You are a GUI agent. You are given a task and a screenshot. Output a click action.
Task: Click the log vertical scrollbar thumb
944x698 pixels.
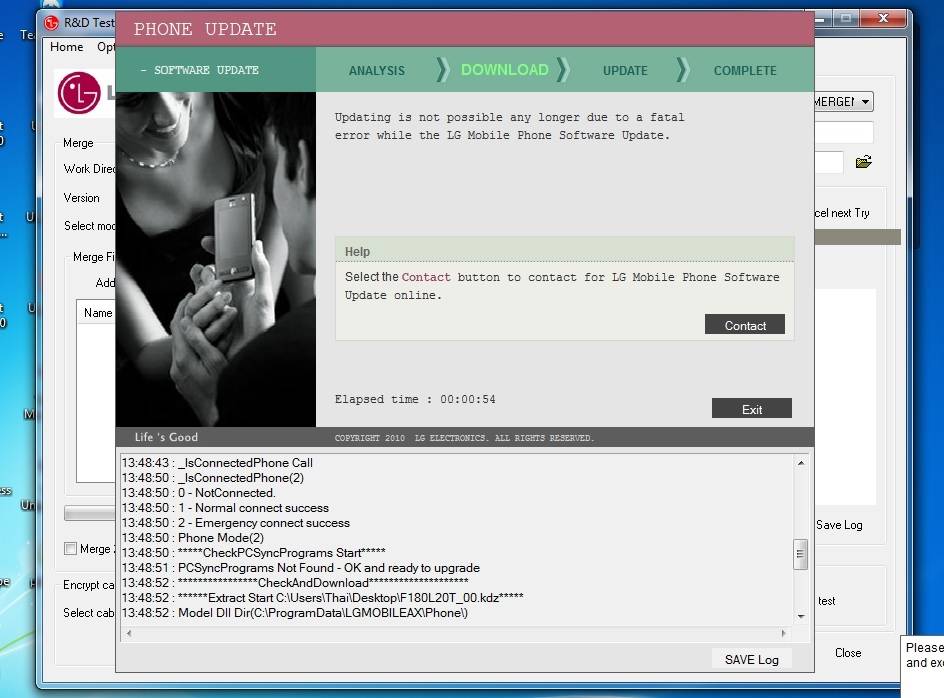(x=801, y=553)
